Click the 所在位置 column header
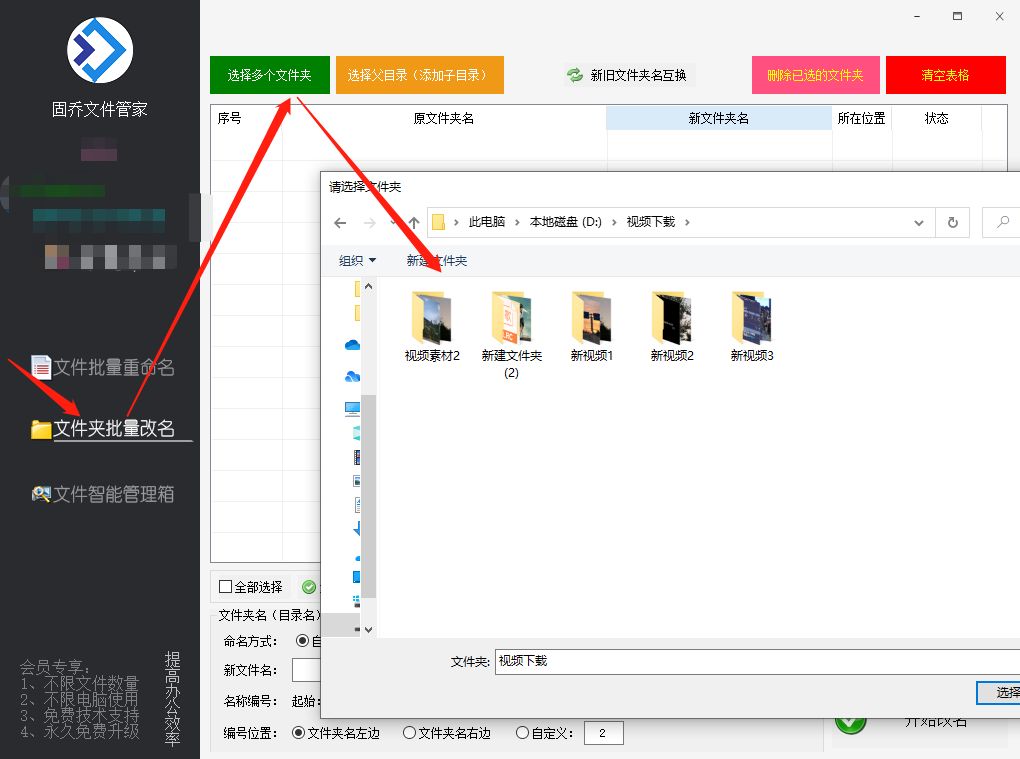This screenshot has width=1020, height=759. (x=861, y=118)
